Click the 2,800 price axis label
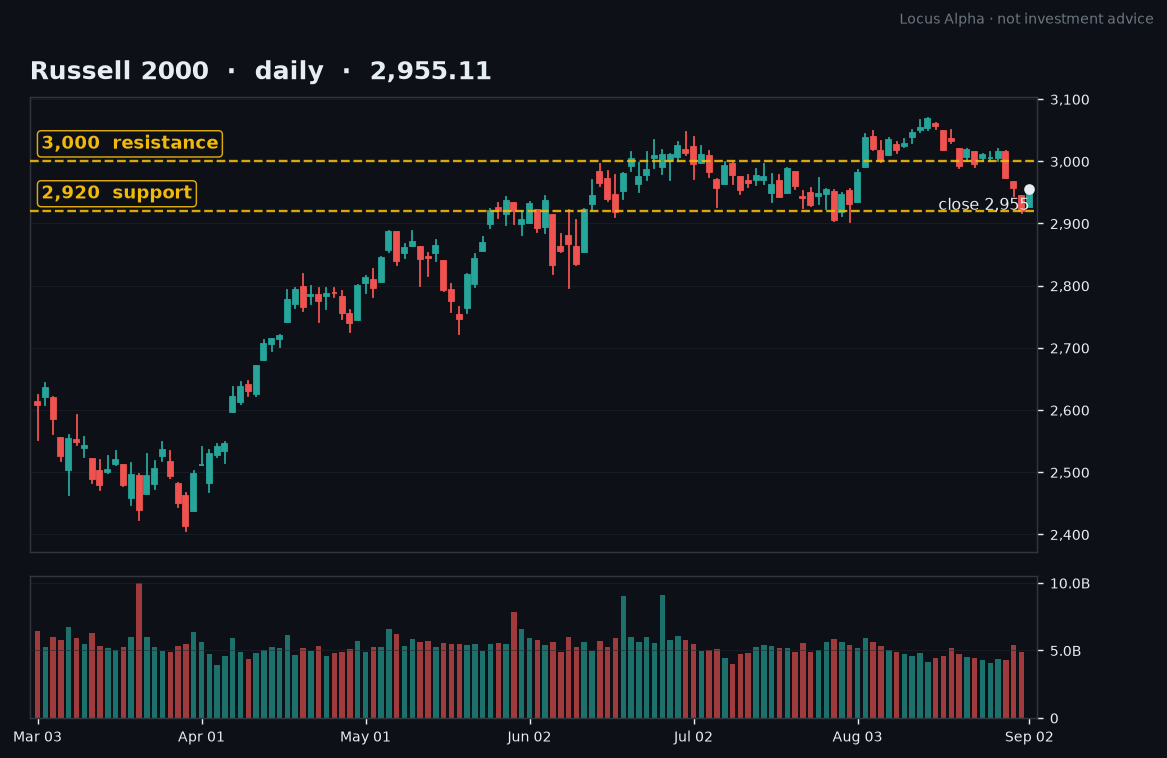 pyautogui.click(x=1070, y=287)
